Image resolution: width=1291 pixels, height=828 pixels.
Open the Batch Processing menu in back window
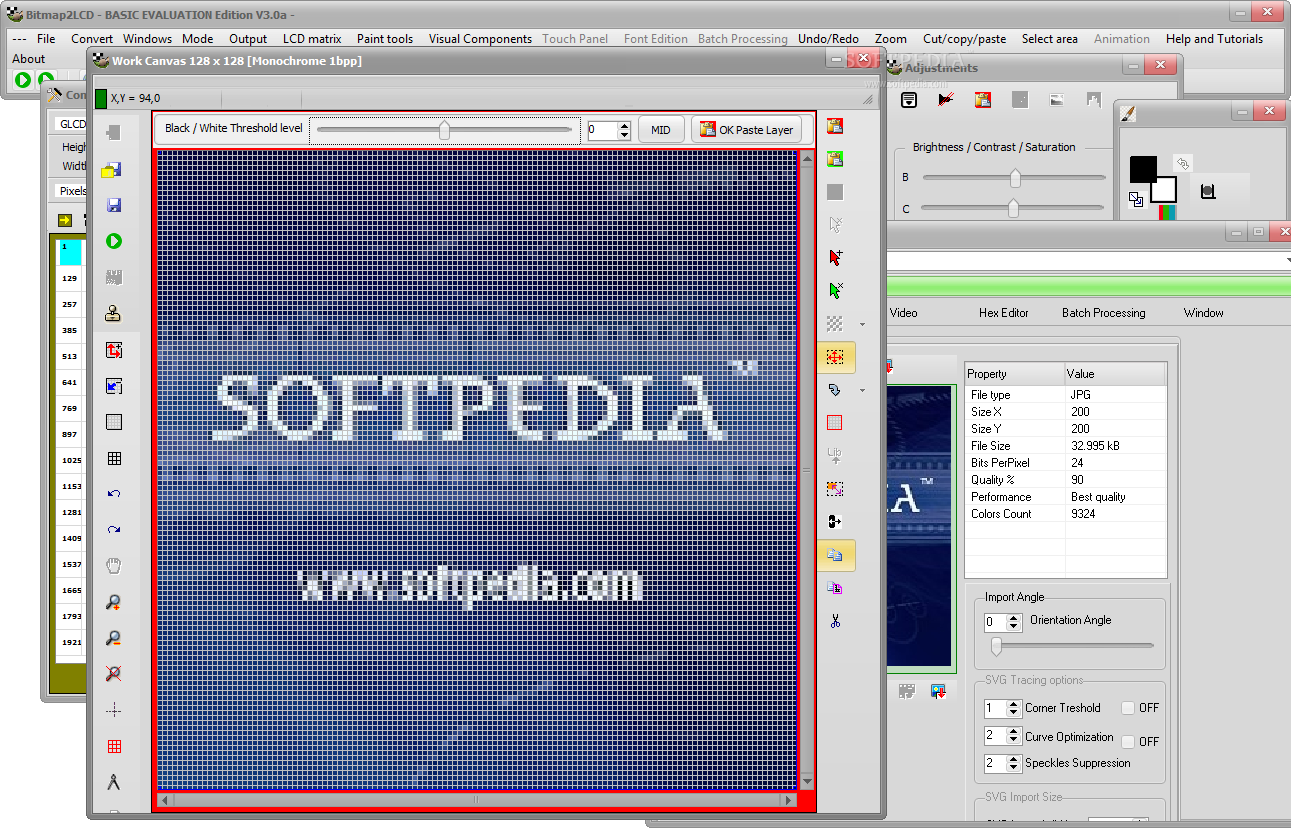point(1104,313)
